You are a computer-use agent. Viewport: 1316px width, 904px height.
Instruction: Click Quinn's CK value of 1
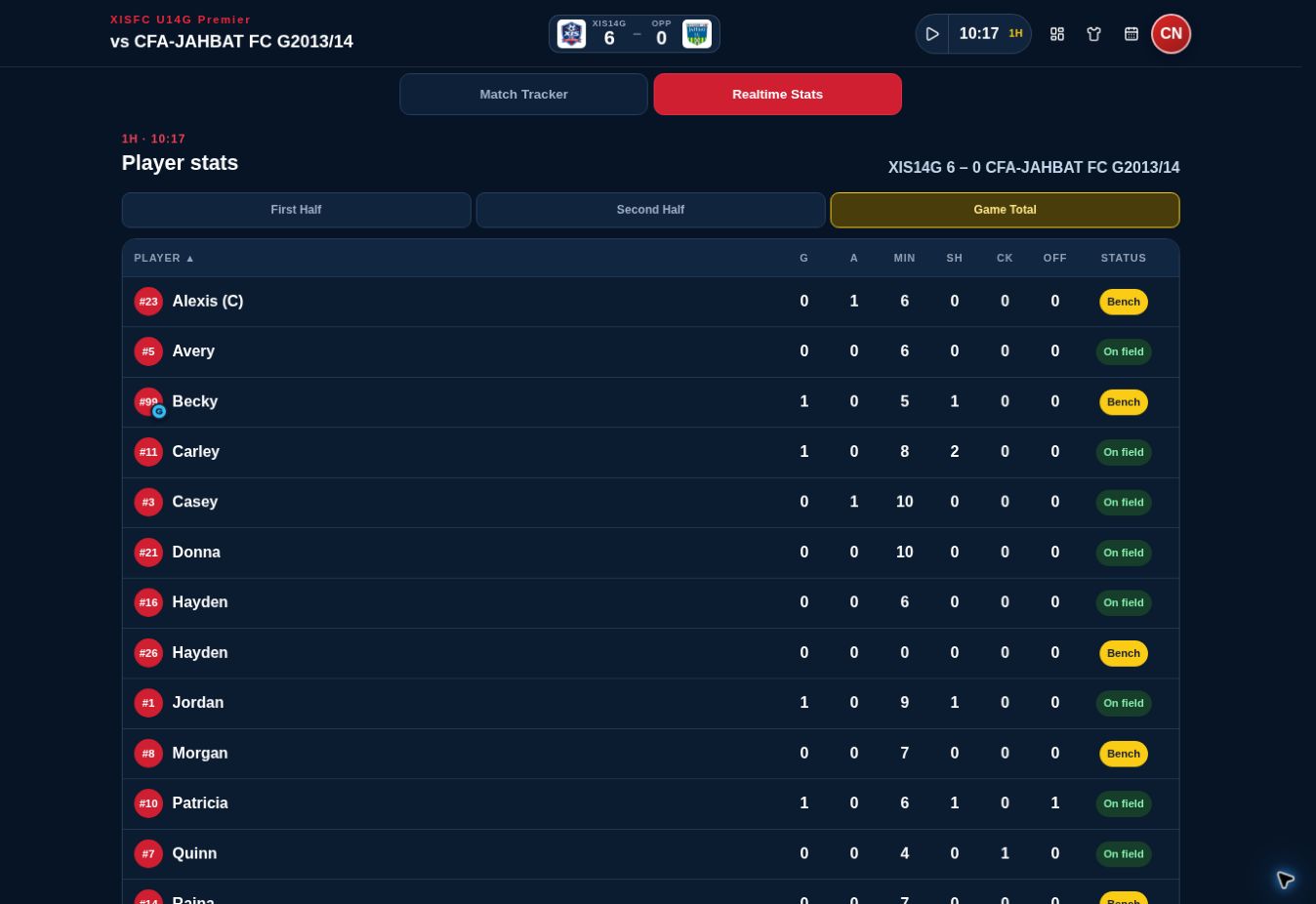tap(1005, 854)
